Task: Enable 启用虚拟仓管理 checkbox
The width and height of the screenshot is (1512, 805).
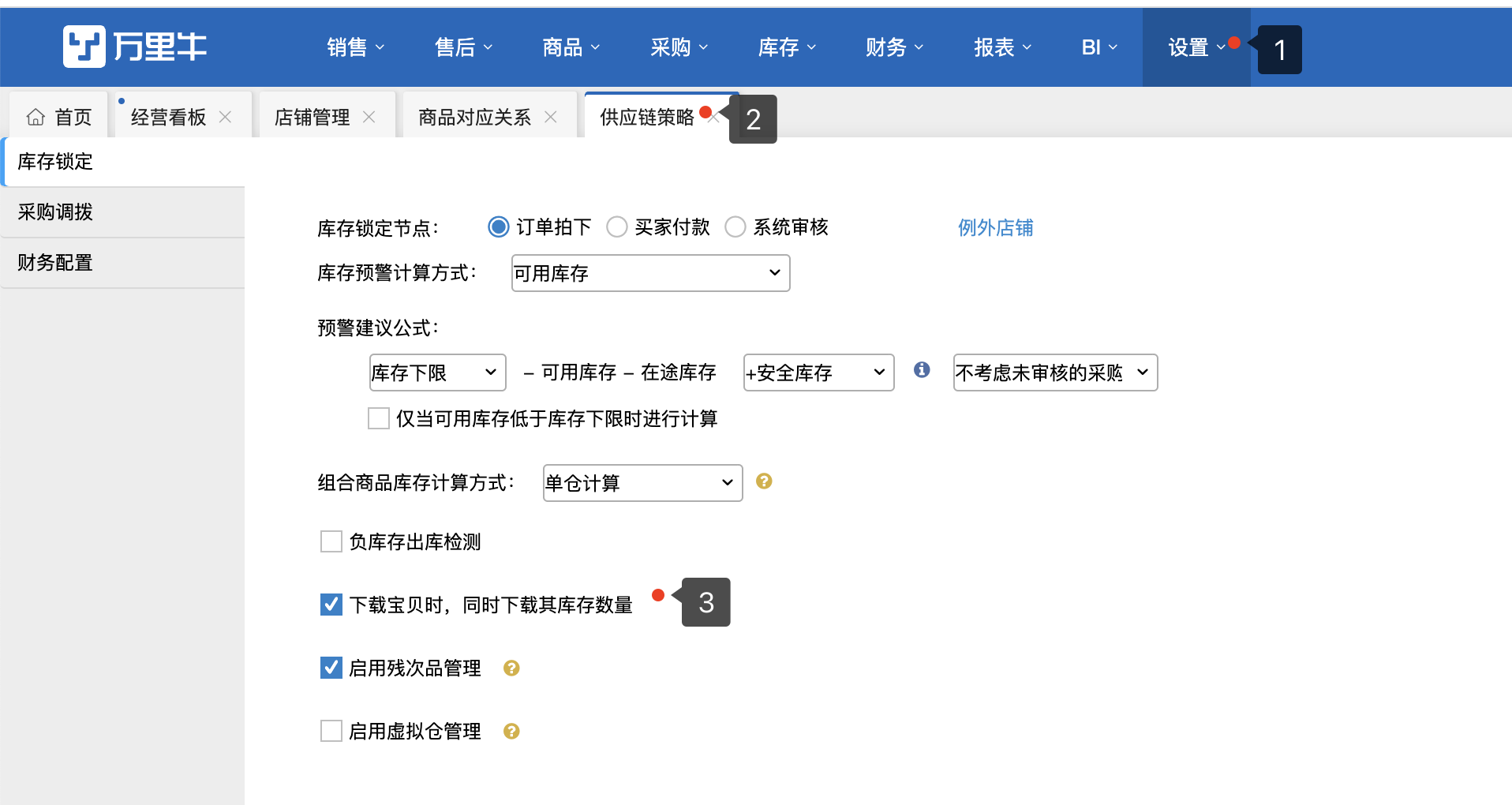Action: 331,731
